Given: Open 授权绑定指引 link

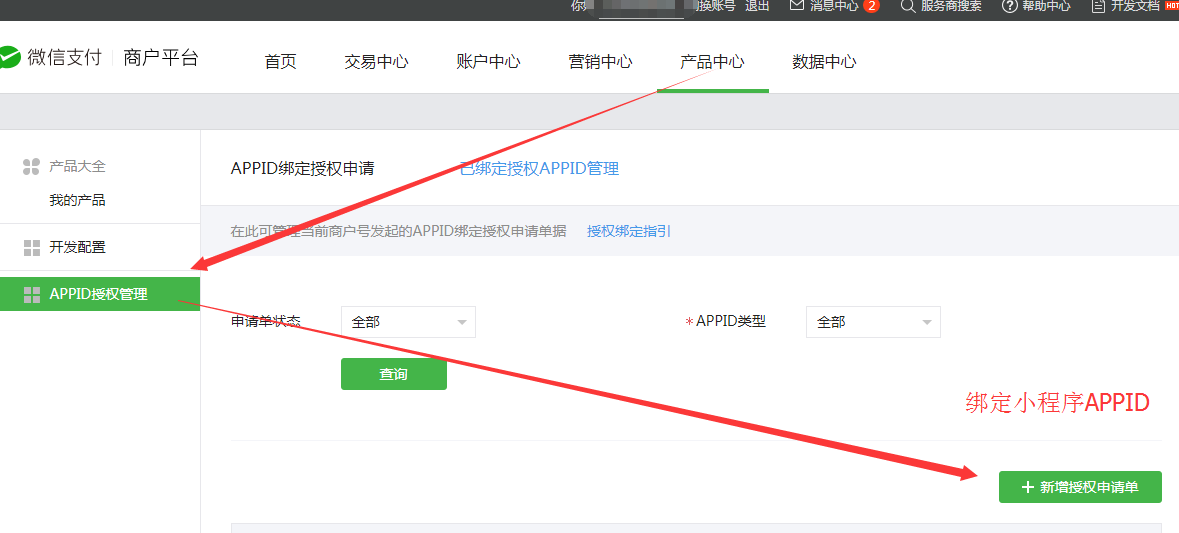Looking at the screenshot, I should (x=629, y=231).
